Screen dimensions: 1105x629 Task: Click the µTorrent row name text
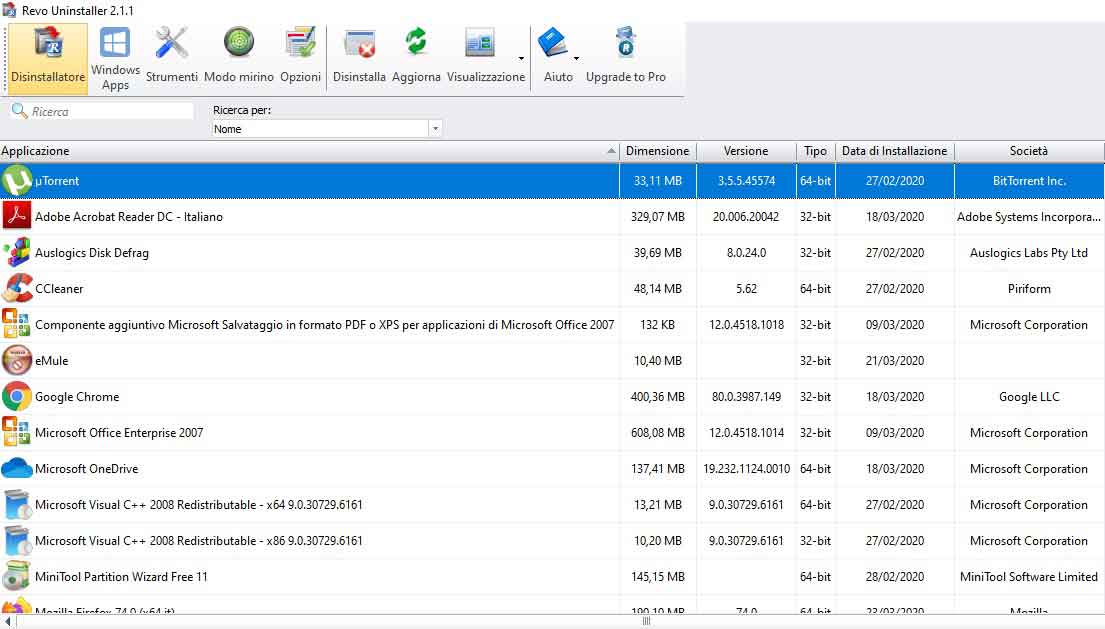(57, 181)
